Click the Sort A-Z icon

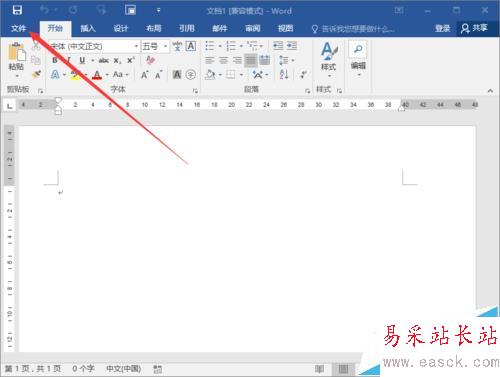point(284,75)
